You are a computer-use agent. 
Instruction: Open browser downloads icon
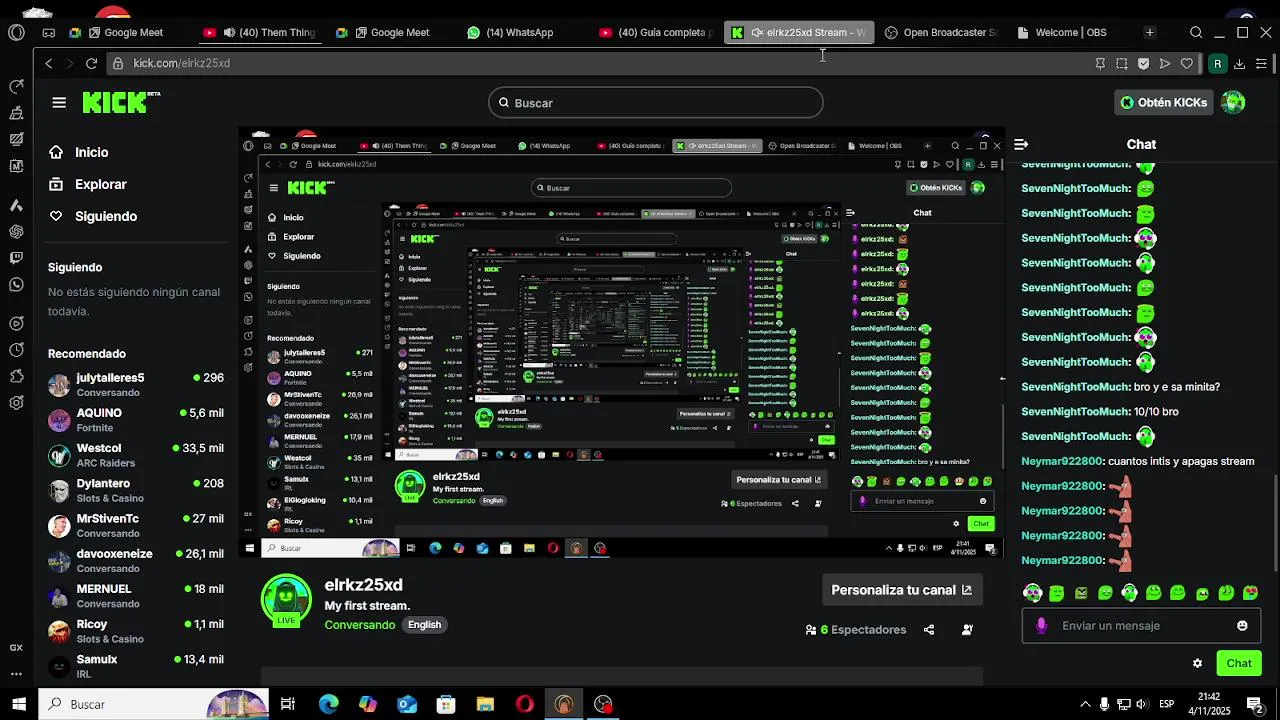click(x=1239, y=63)
